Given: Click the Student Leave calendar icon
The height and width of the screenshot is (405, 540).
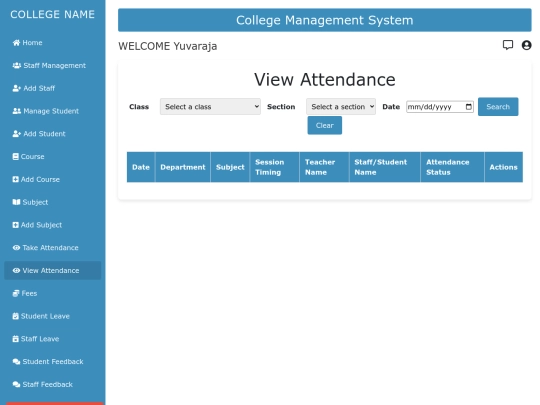Looking at the screenshot, I should 15,316.
